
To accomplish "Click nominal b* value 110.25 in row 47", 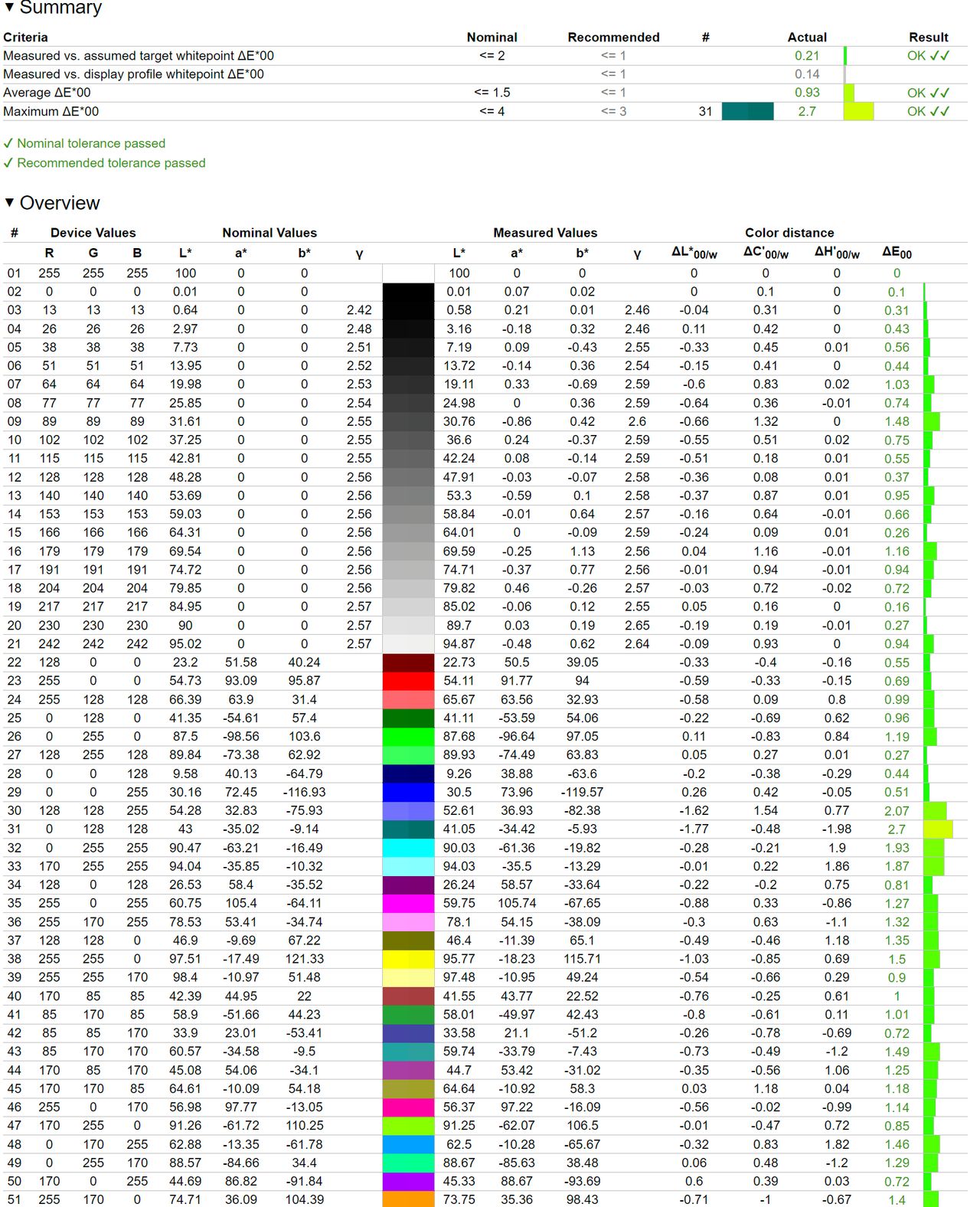I will click(x=304, y=1125).
